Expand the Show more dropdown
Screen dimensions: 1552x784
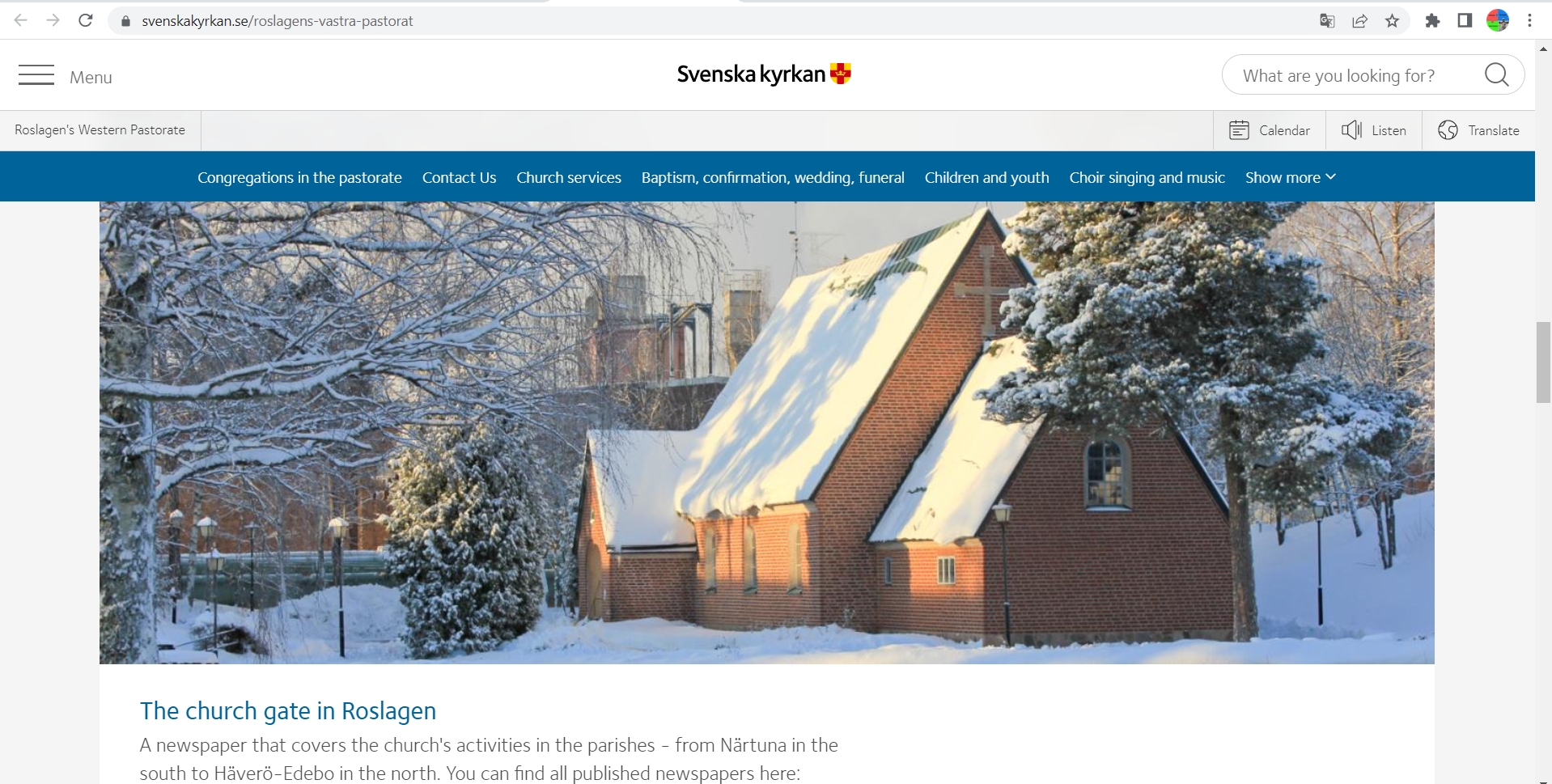tap(1290, 177)
